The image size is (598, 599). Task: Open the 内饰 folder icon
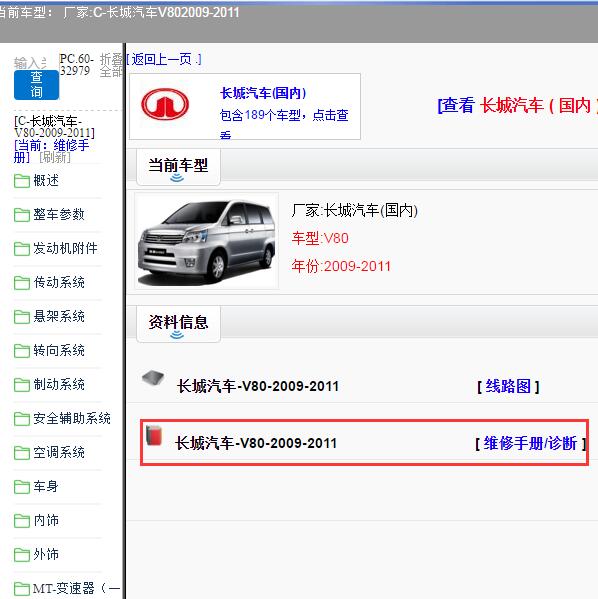(22, 521)
